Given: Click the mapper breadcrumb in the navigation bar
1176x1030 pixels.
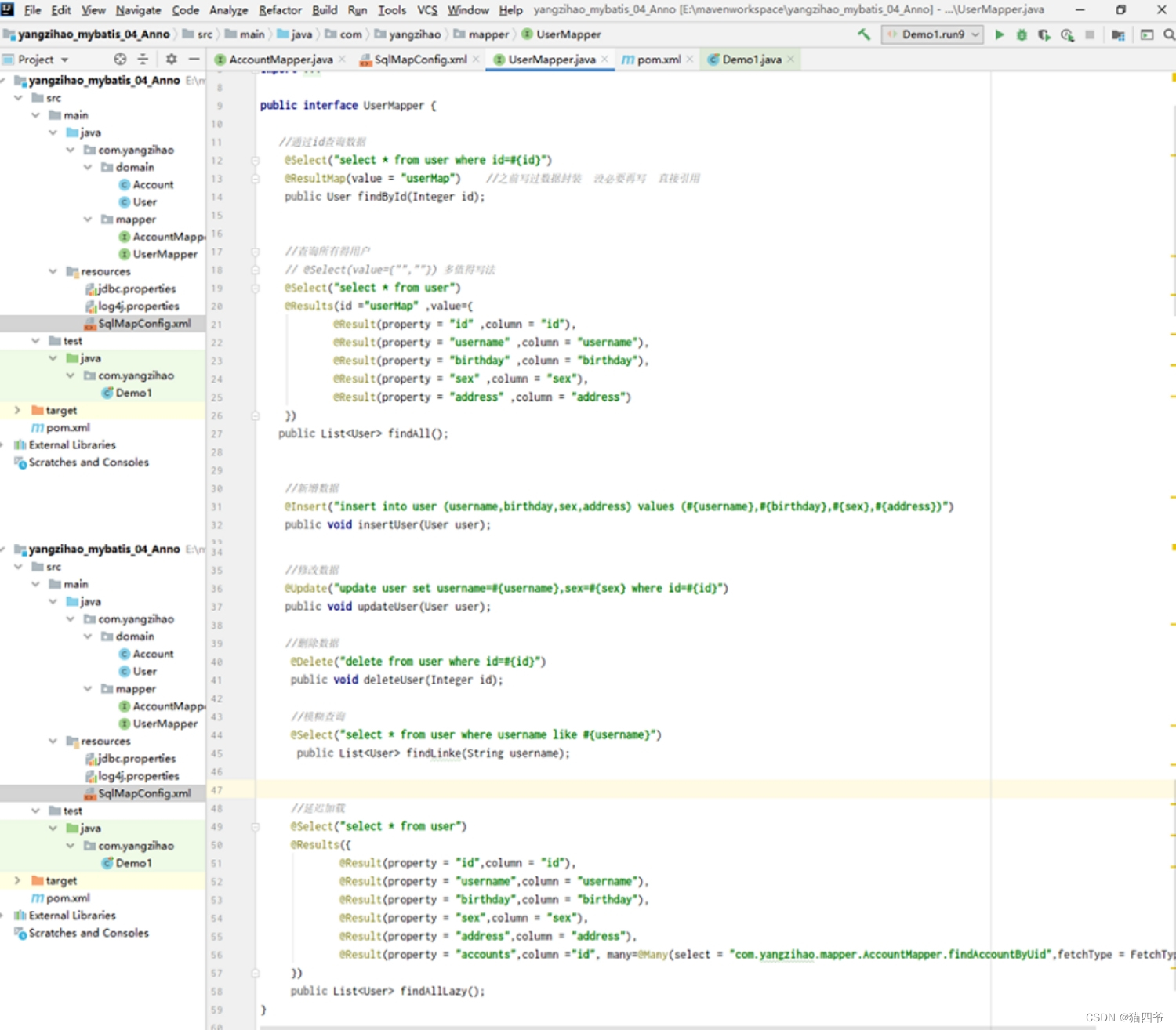Looking at the screenshot, I should click(x=488, y=34).
